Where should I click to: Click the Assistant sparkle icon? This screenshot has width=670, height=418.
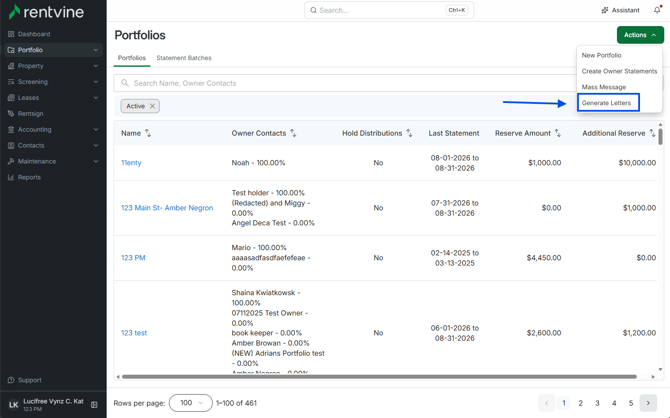[605, 10]
